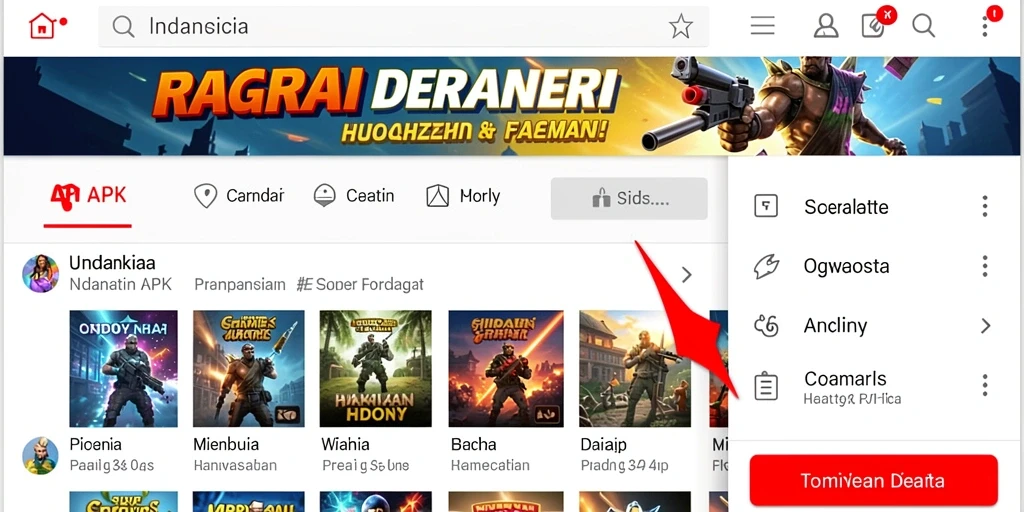Click the Coamarls clipboard icon
Image resolution: width=1024 pixels, height=512 pixels.
click(x=766, y=385)
